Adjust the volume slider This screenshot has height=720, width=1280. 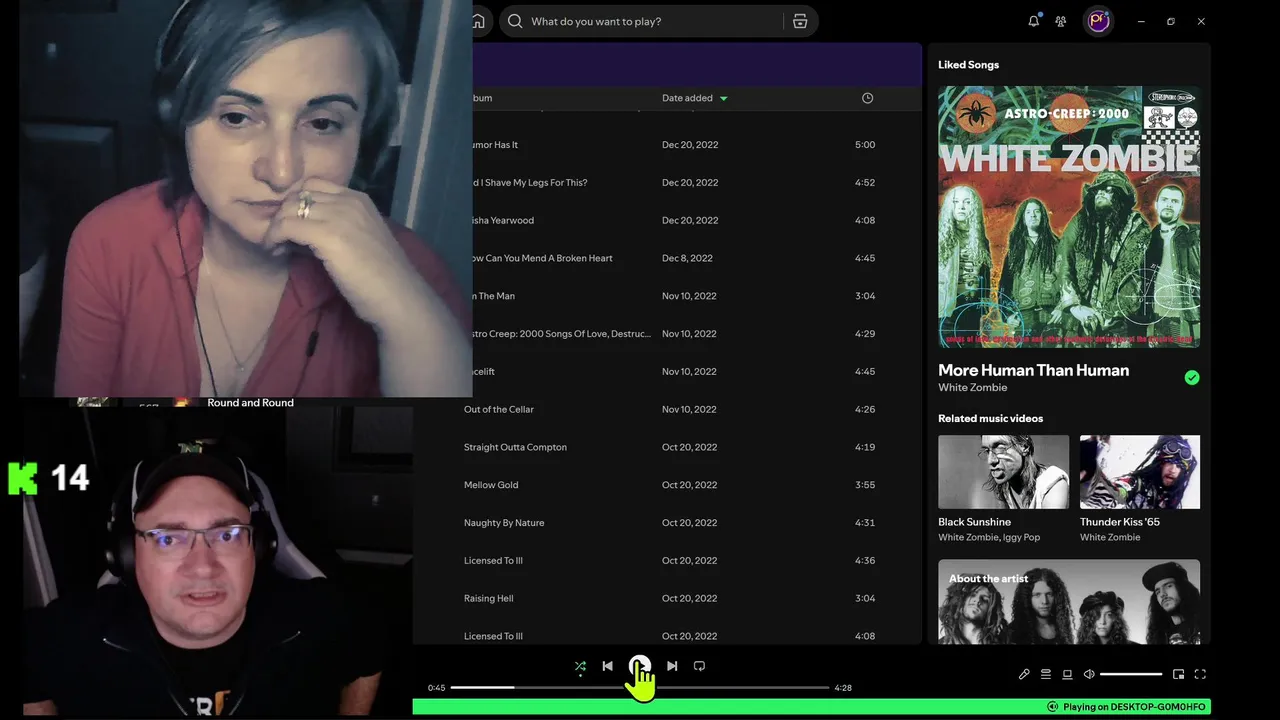[1131, 674]
